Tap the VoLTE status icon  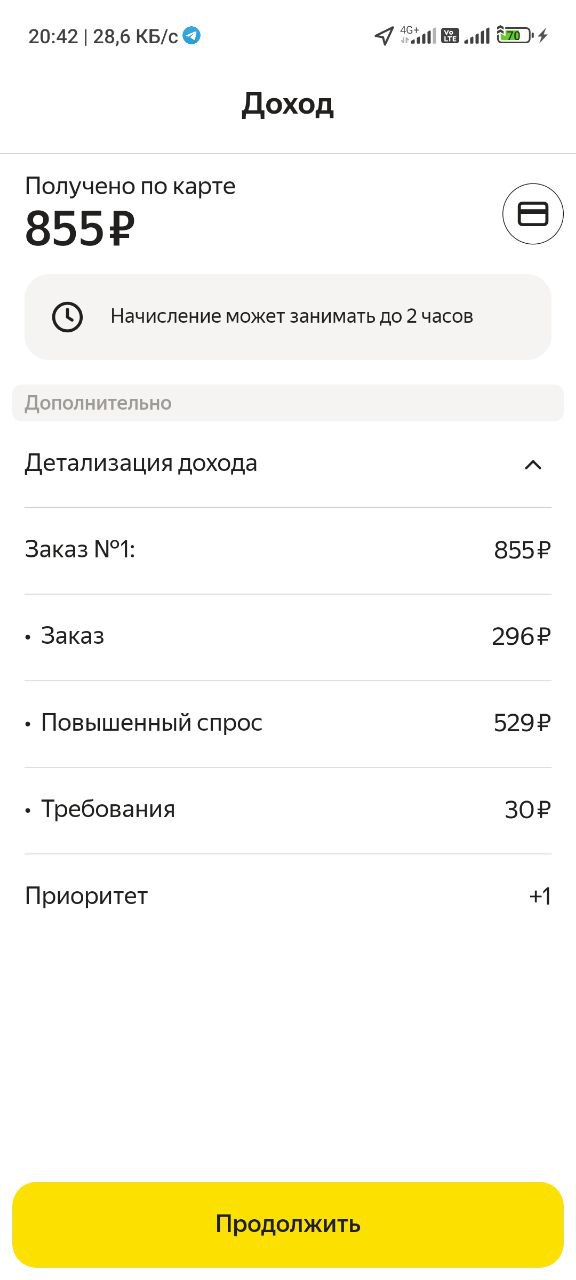[450, 36]
